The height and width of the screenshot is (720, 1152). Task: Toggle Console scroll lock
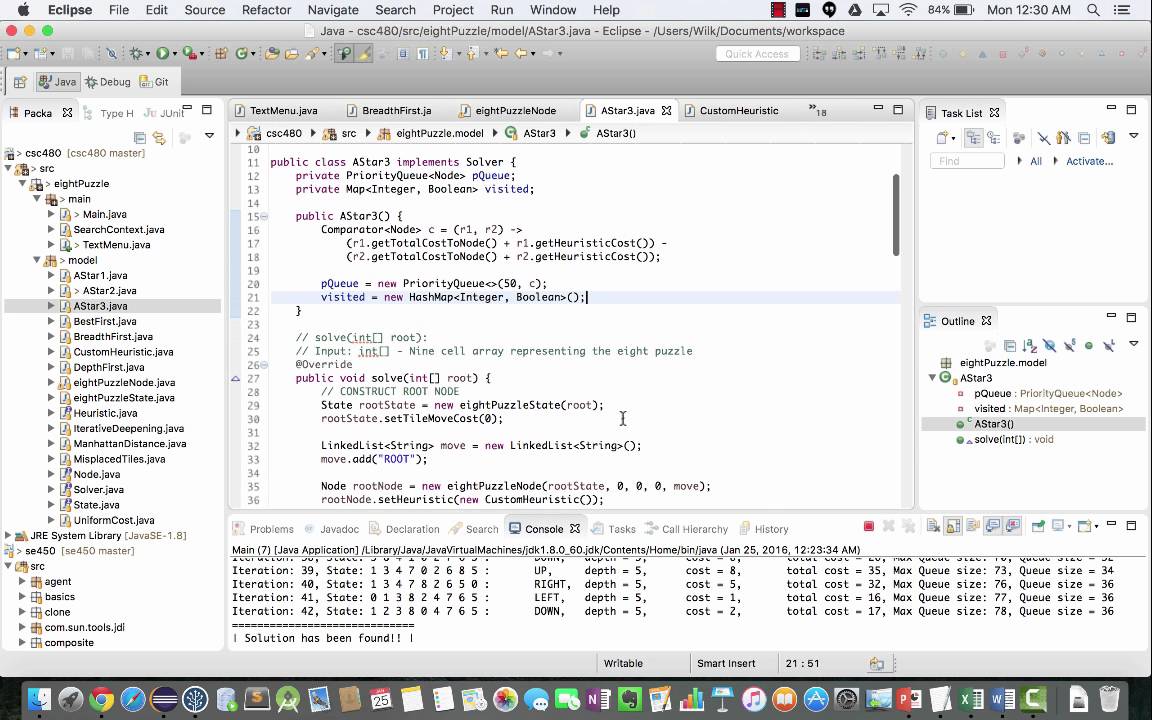[953, 526]
